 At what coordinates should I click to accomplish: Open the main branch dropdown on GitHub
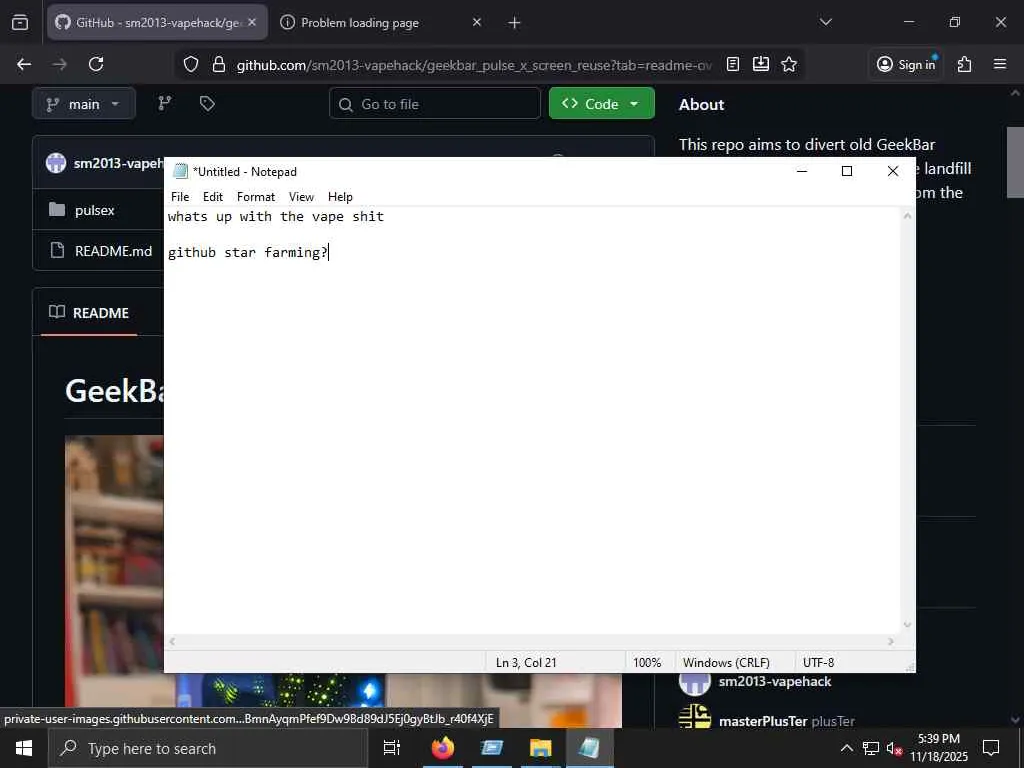point(84,104)
